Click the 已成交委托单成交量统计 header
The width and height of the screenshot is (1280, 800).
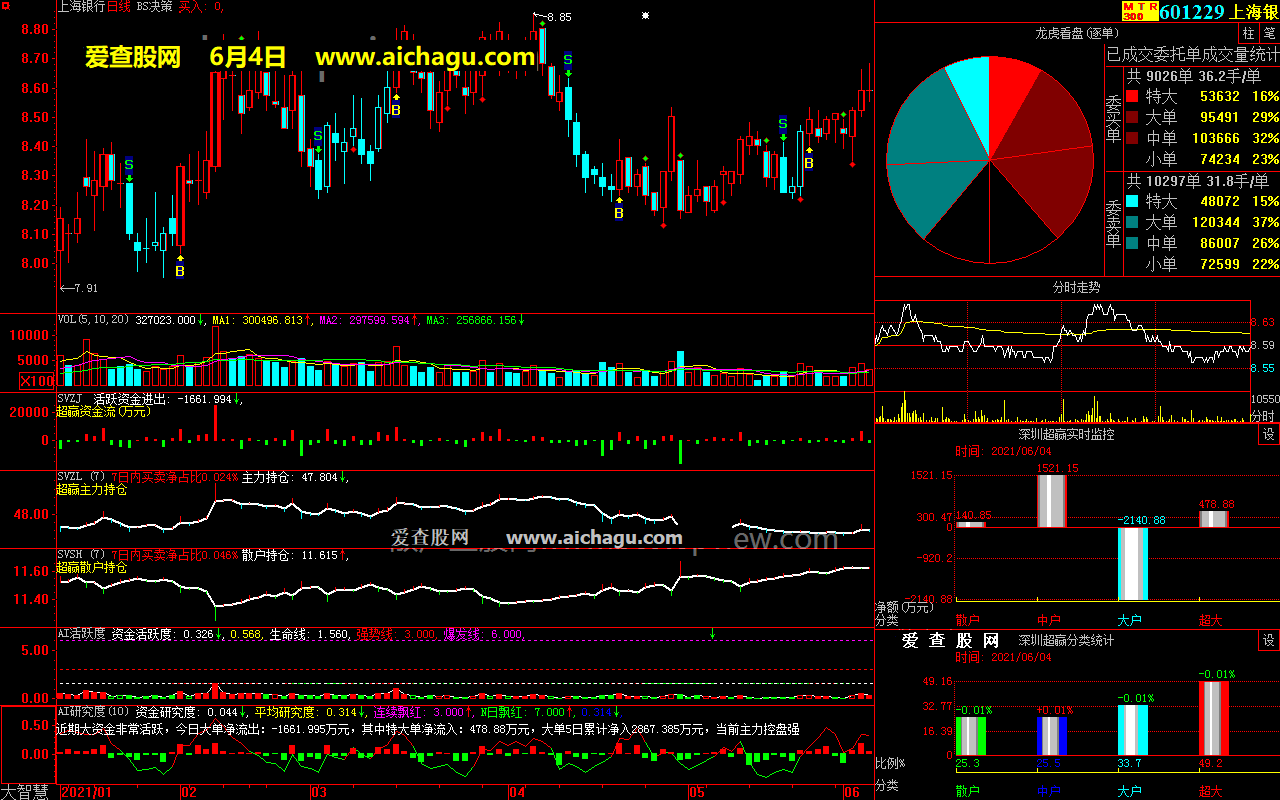(x=1192, y=54)
